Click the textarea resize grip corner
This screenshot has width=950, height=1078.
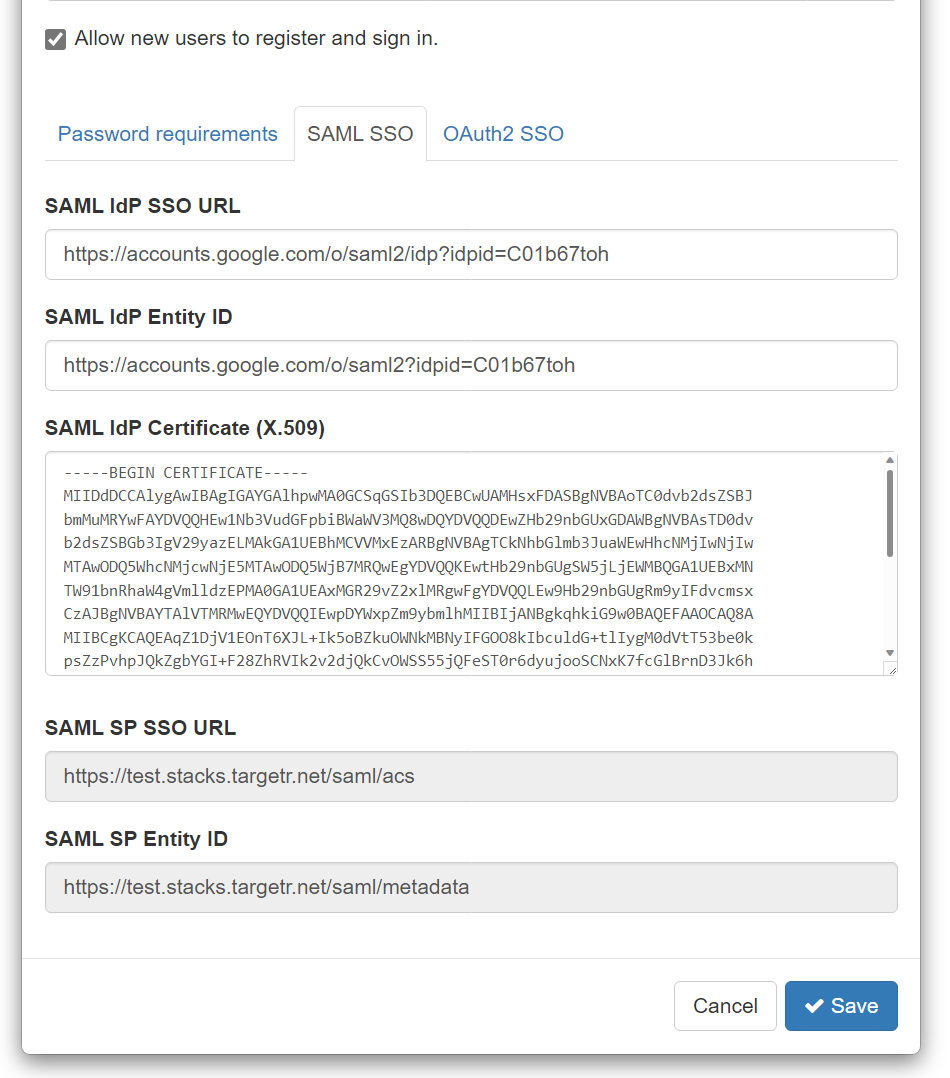(891, 669)
